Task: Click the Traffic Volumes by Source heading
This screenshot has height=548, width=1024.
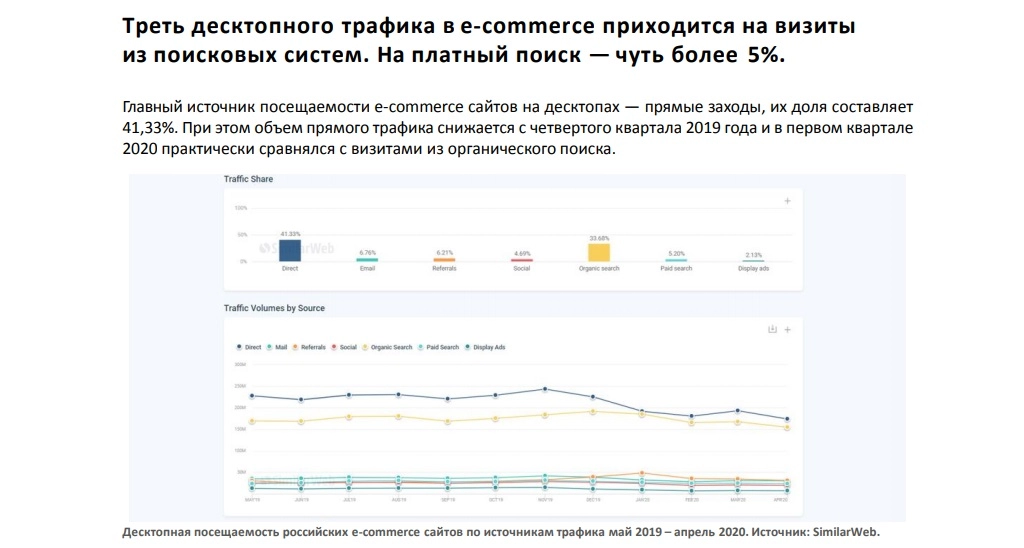Action: point(274,308)
